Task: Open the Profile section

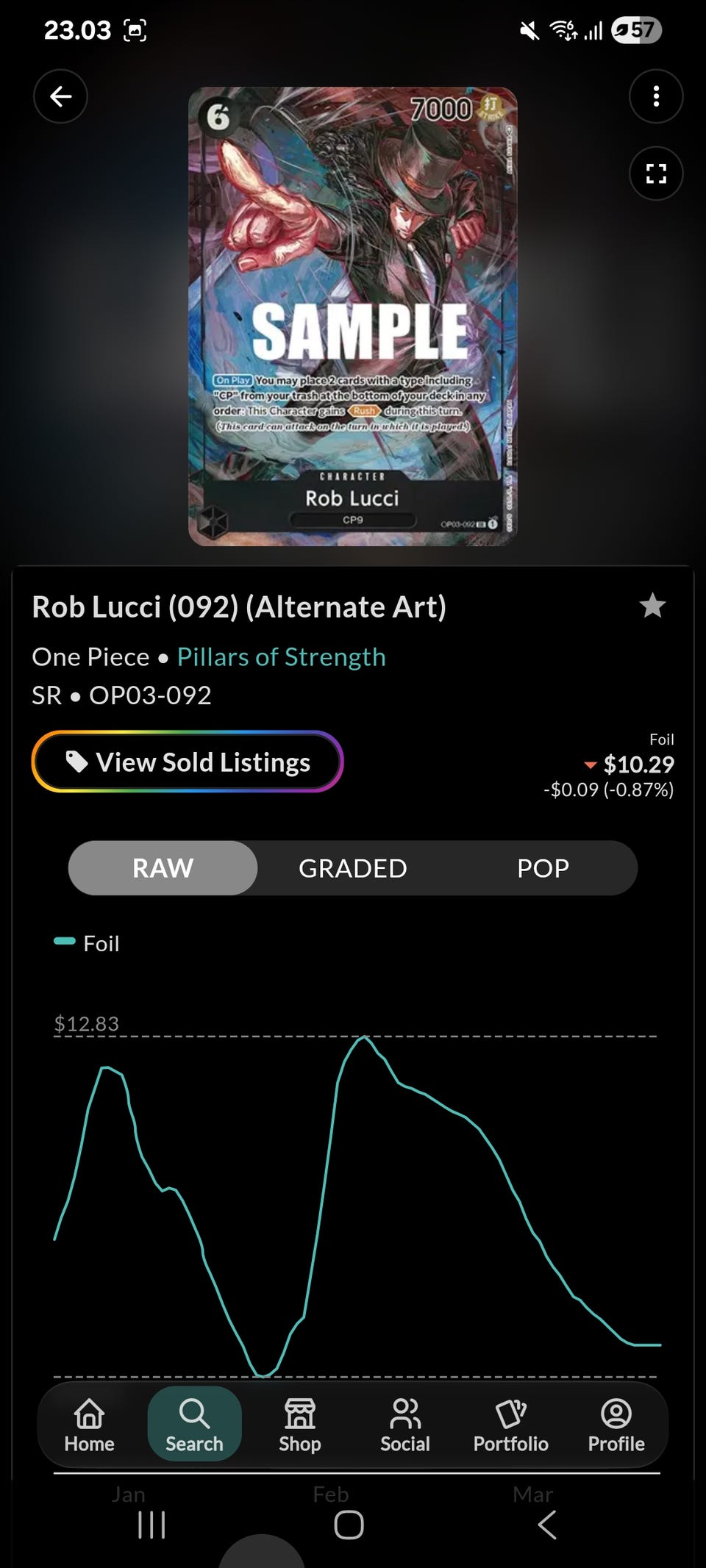Action: [x=616, y=1425]
